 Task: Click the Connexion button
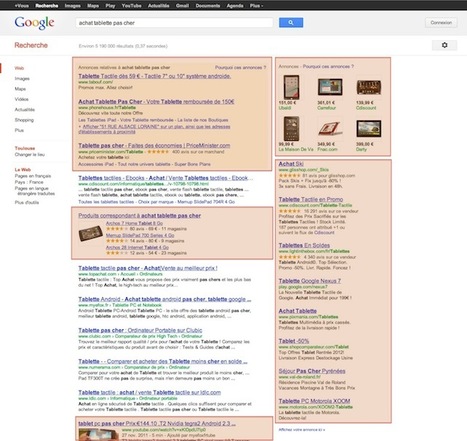point(441,23)
